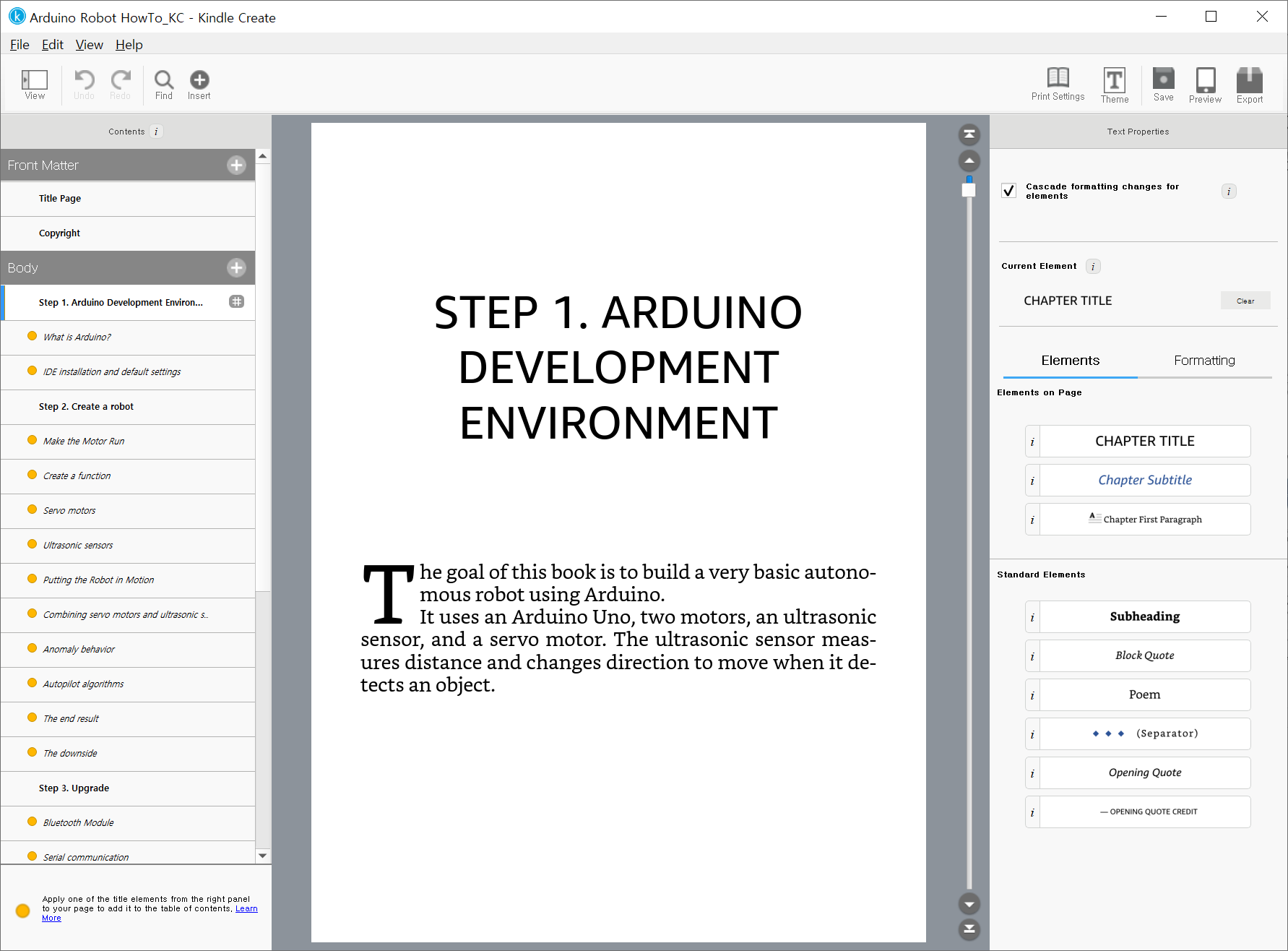The height and width of the screenshot is (951, 1288).
Task: Select 'Ultrasonic sensors' section
Action: 128,546
